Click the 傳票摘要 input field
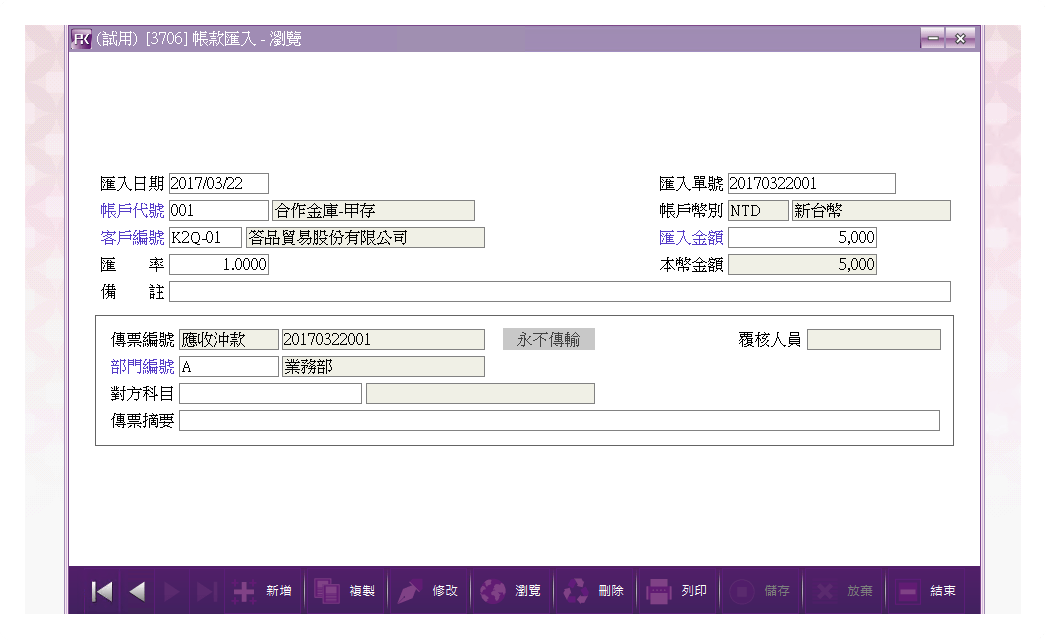 tap(559, 420)
